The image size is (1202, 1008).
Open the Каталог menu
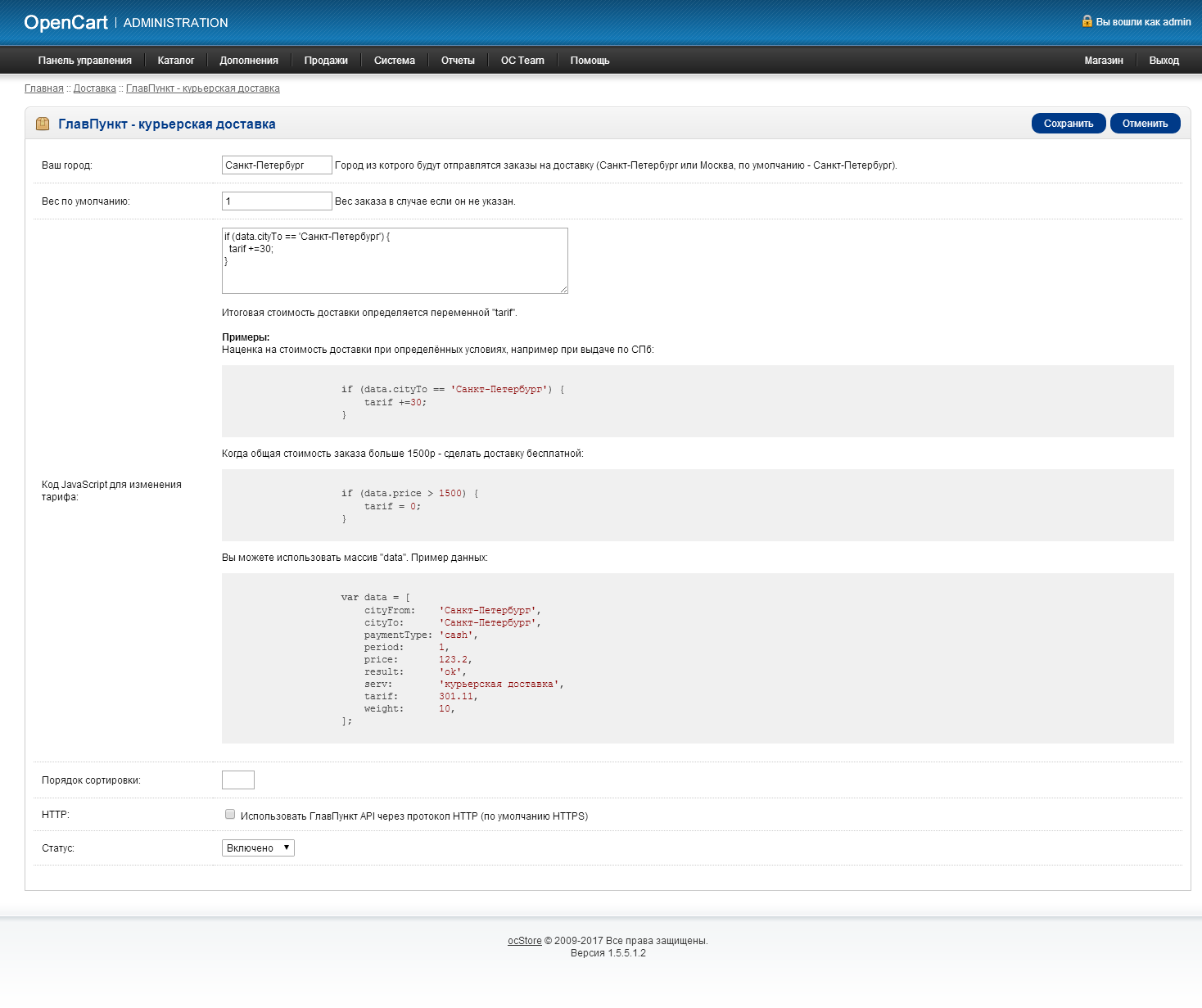click(x=176, y=61)
